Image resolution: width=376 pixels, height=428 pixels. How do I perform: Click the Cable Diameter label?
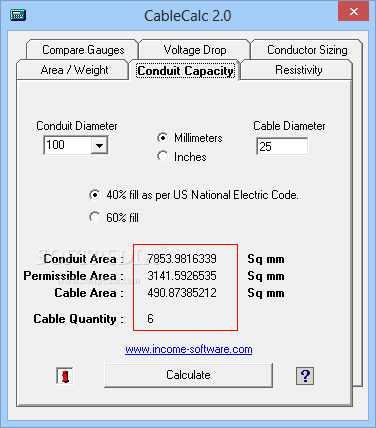click(x=289, y=126)
